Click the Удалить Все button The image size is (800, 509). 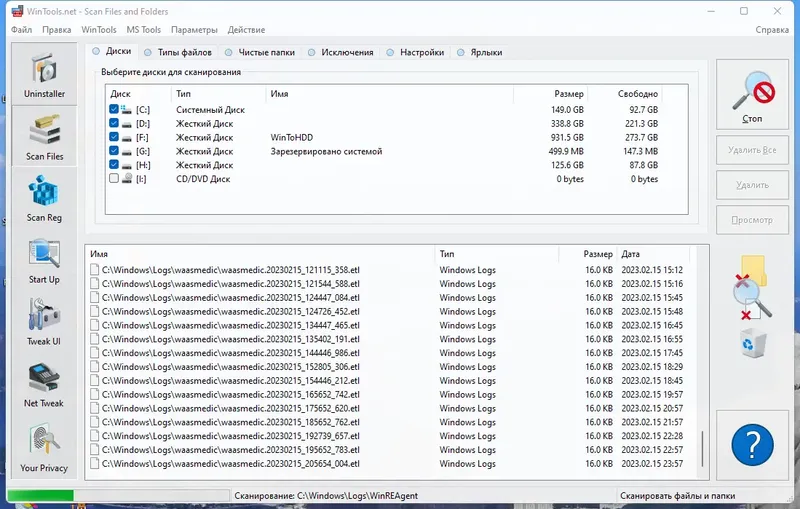pyautogui.click(x=752, y=150)
